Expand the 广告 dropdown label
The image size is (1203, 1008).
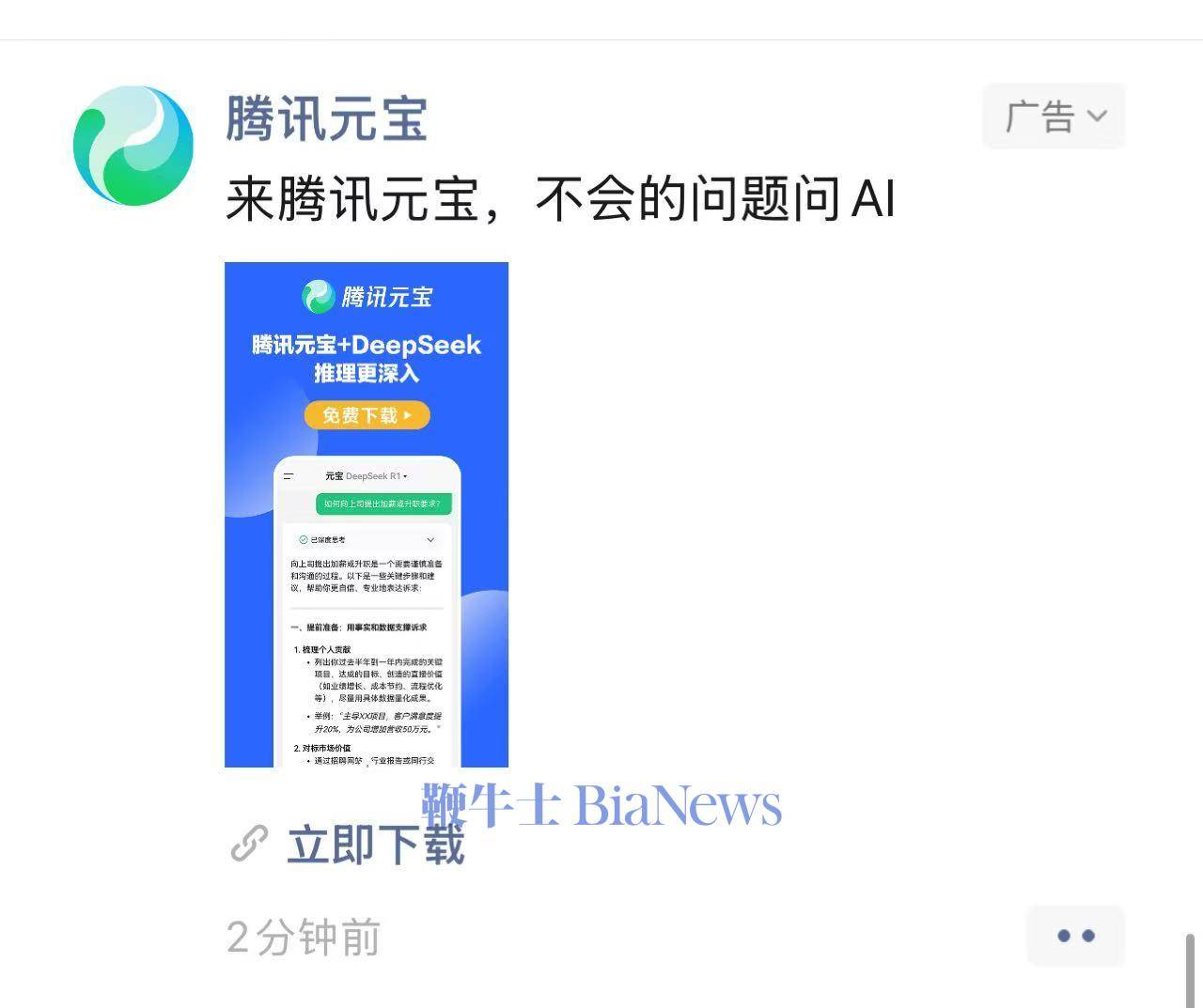click(x=1054, y=116)
